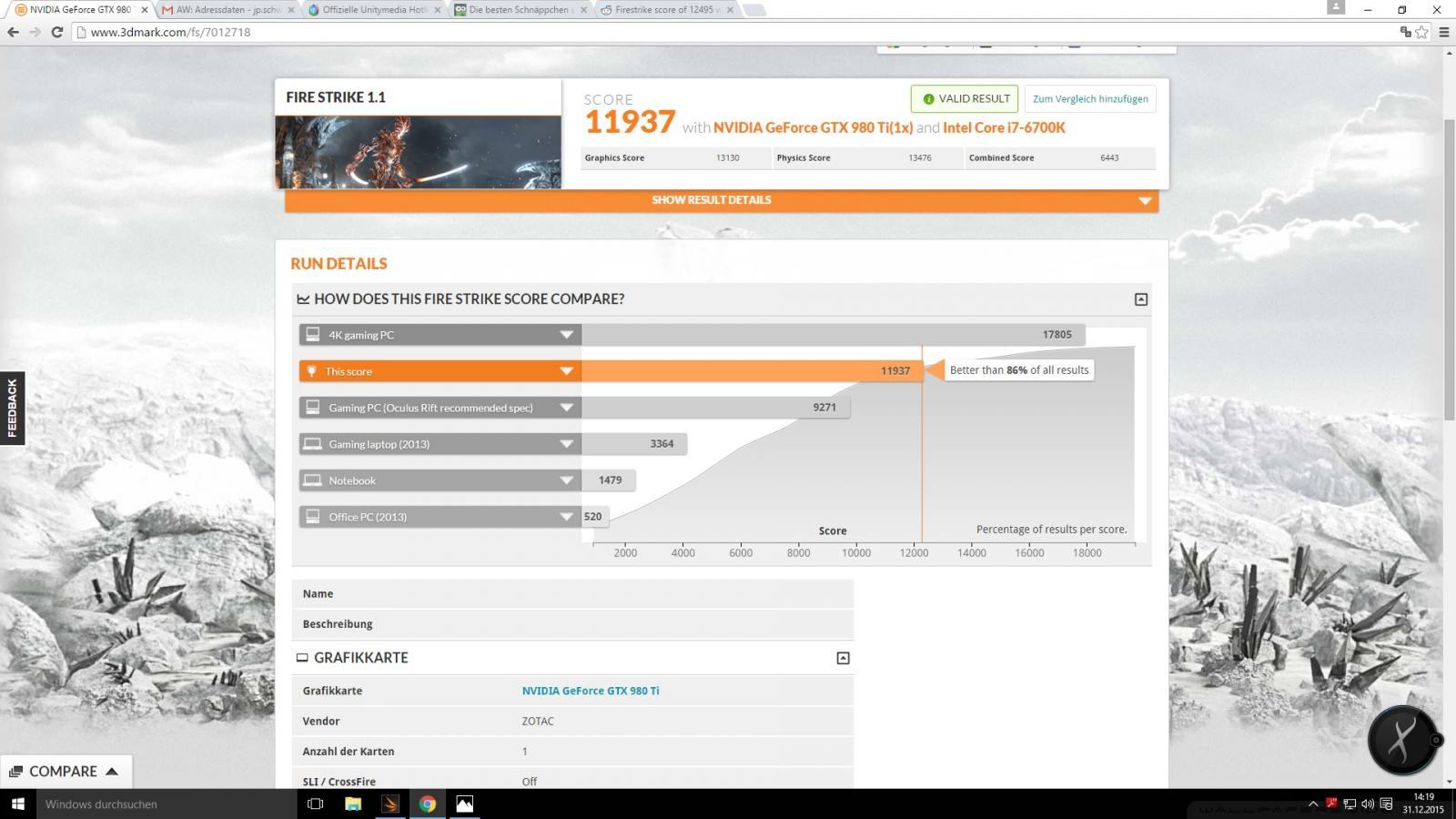
Task: Click the Windows durchsuchen search box
Action: tap(167, 804)
